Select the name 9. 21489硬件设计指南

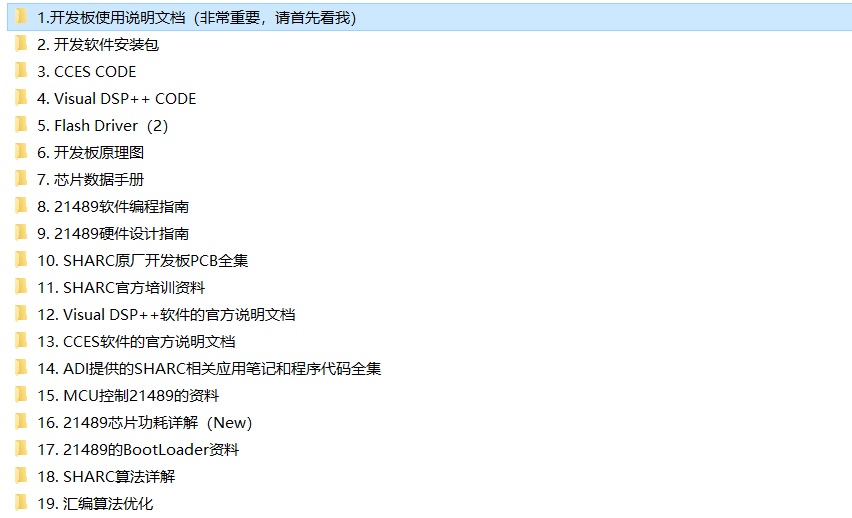(x=113, y=234)
